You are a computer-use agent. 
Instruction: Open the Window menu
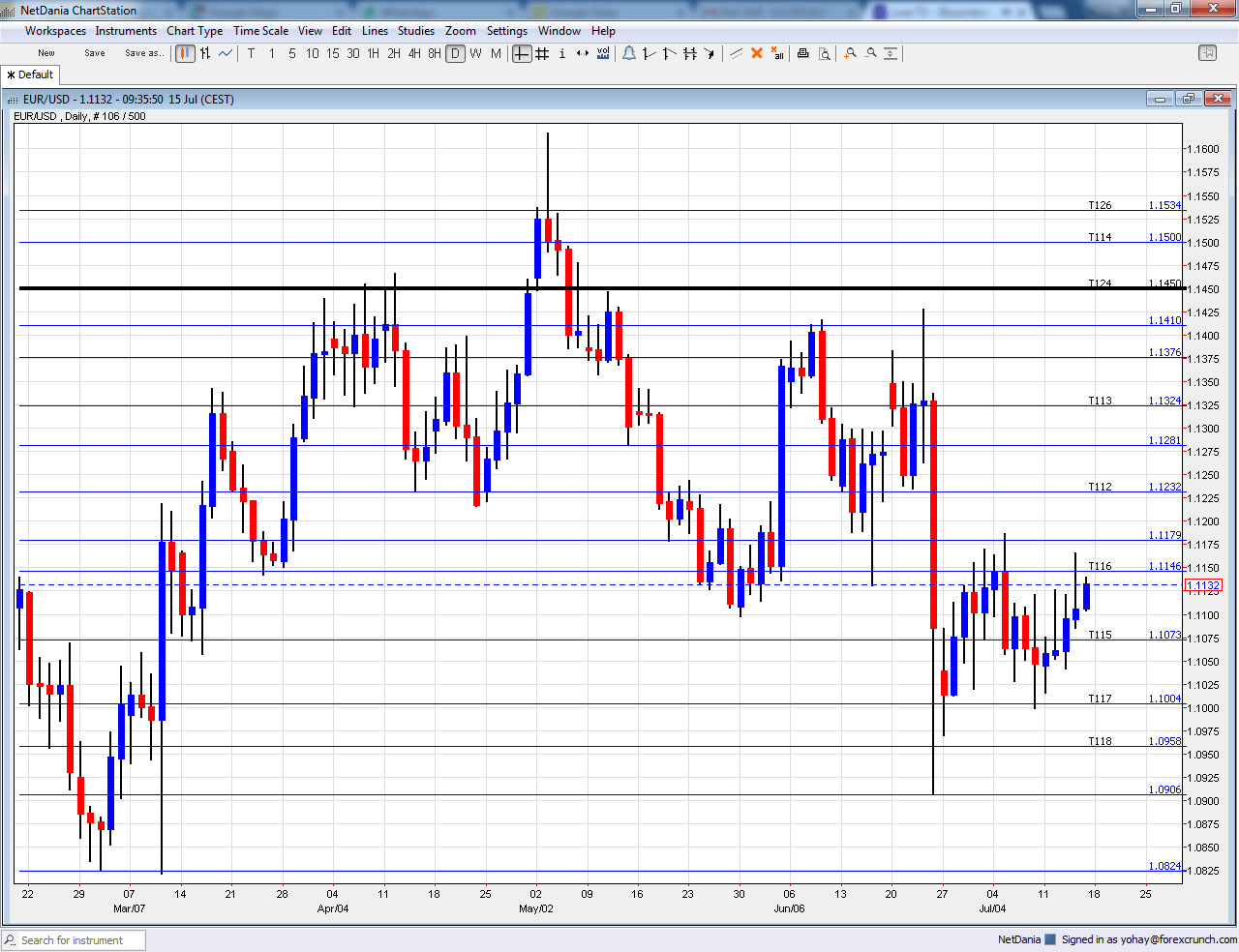click(559, 31)
